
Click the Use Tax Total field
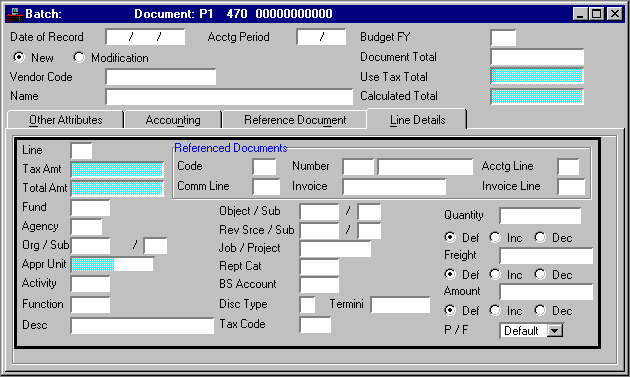pyautogui.click(x=537, y=76)
